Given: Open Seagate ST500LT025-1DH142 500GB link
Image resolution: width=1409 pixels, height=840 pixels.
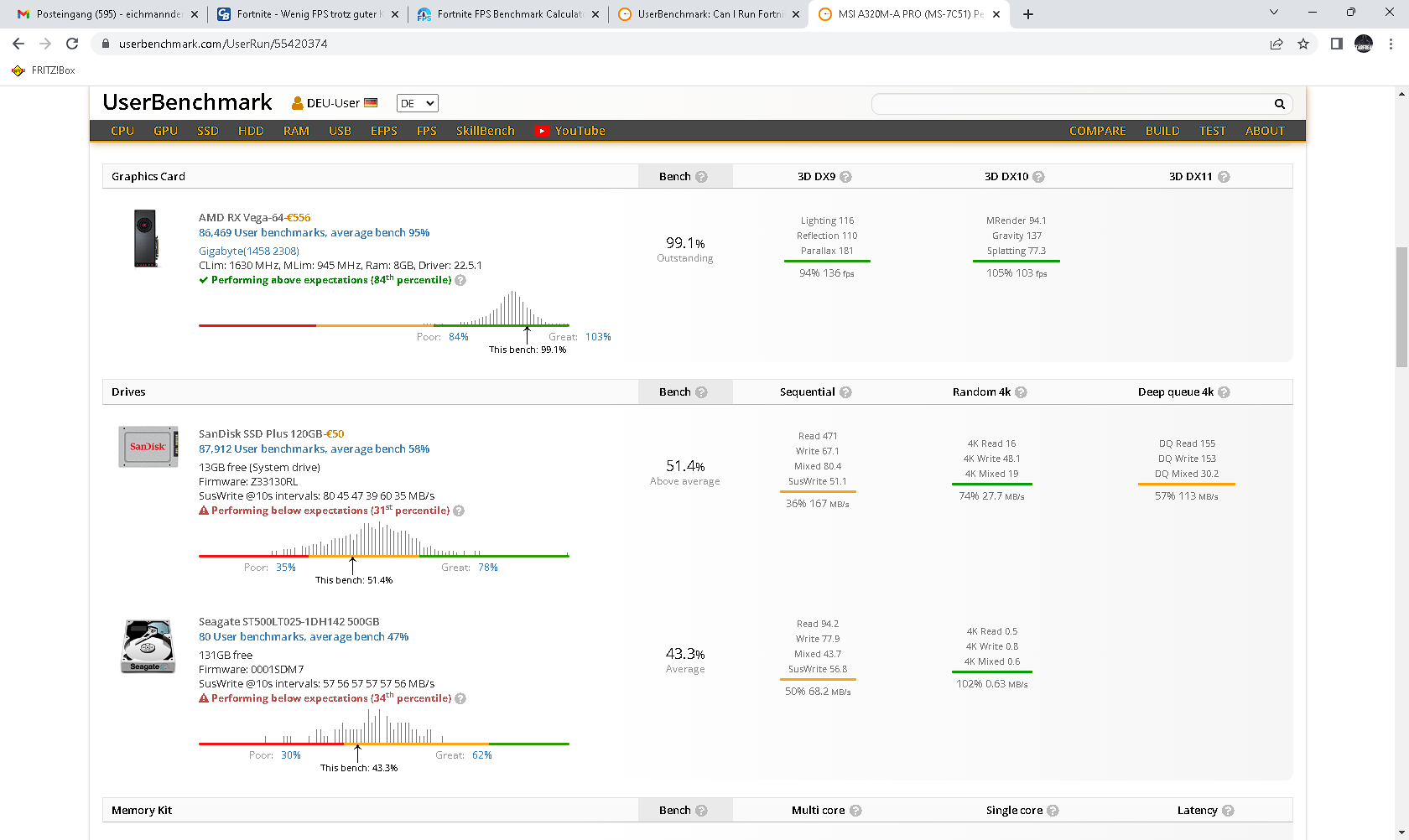Looking at the screenshot, I should point(289,622).
